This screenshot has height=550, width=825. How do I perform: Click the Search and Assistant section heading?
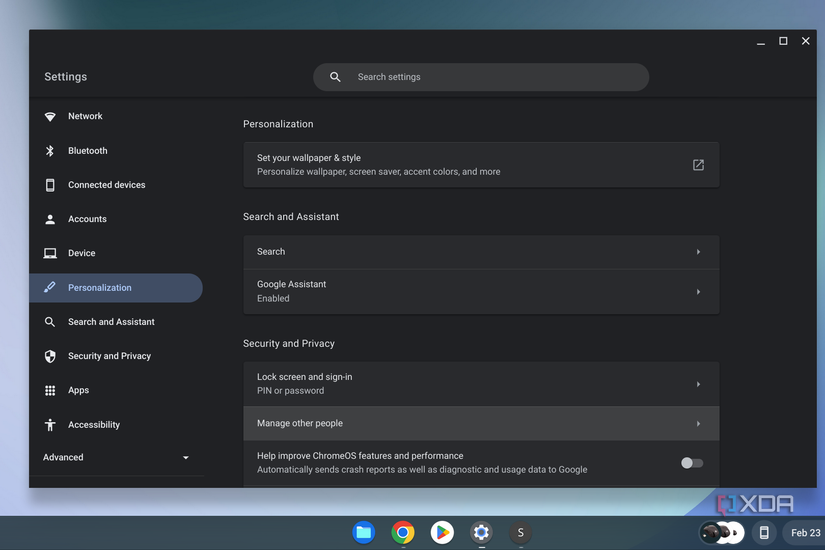point(291,217)
